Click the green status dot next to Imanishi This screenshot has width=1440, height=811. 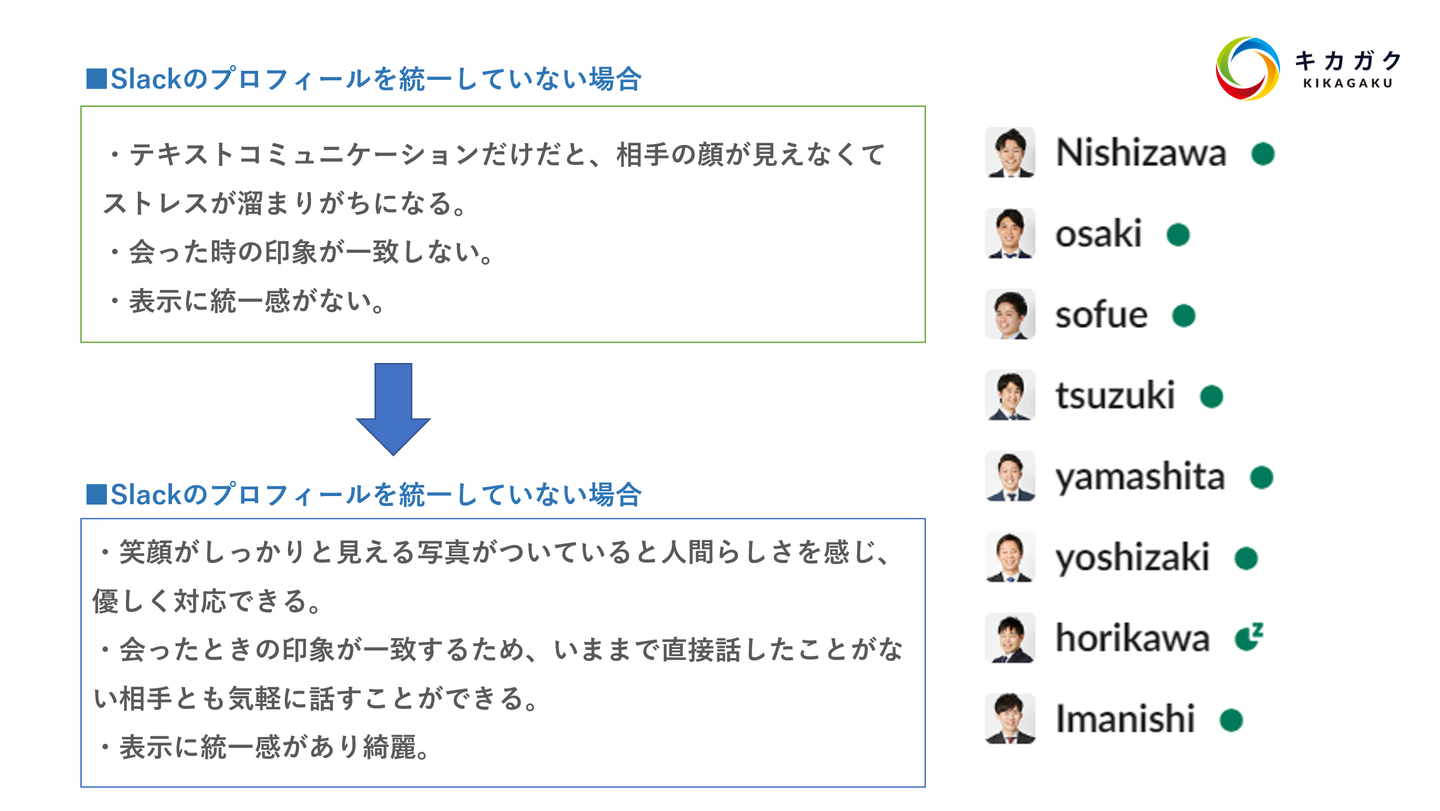(x=1231, y=720)
